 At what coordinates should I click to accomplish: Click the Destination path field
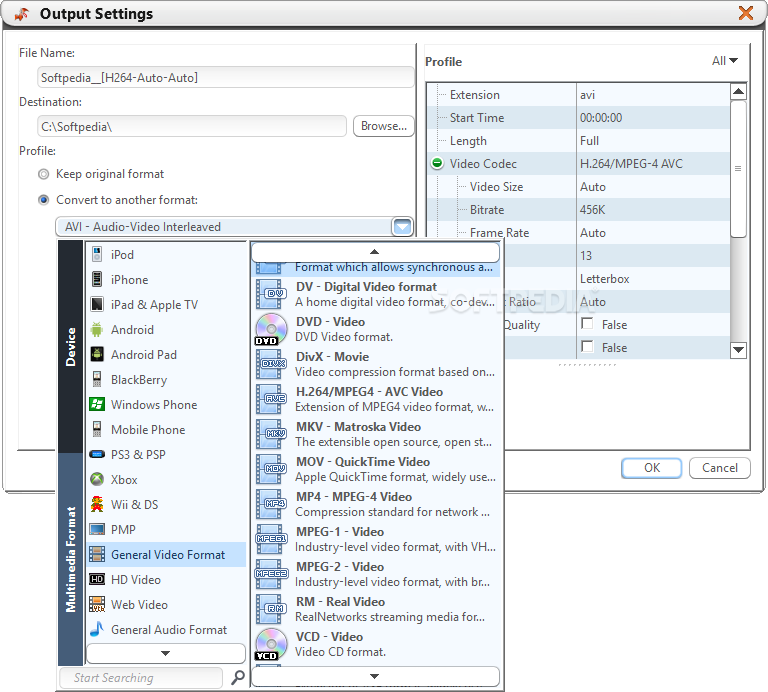coord(192,126)
